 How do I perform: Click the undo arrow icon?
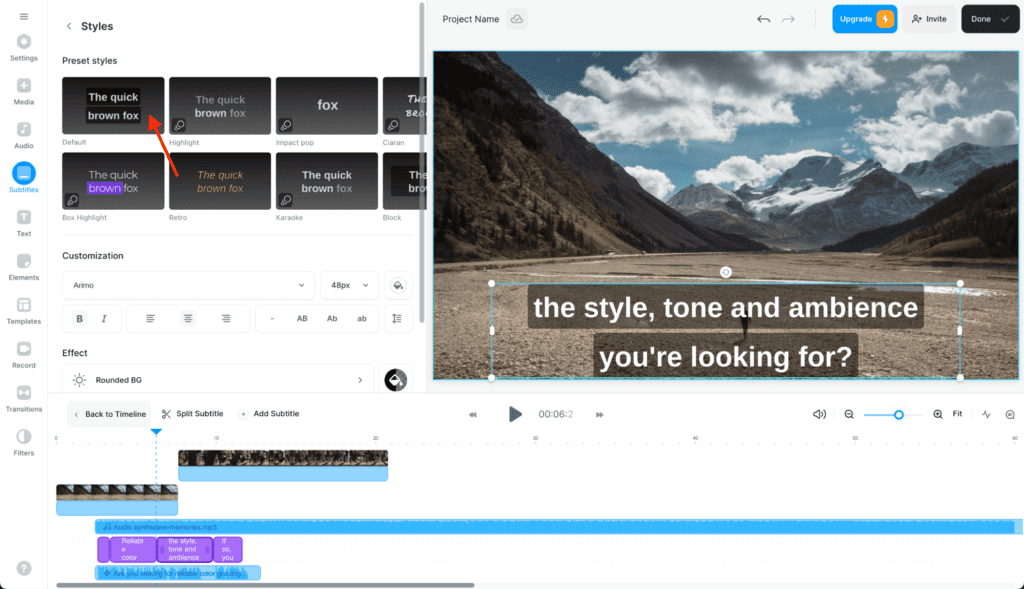(764, 19)
